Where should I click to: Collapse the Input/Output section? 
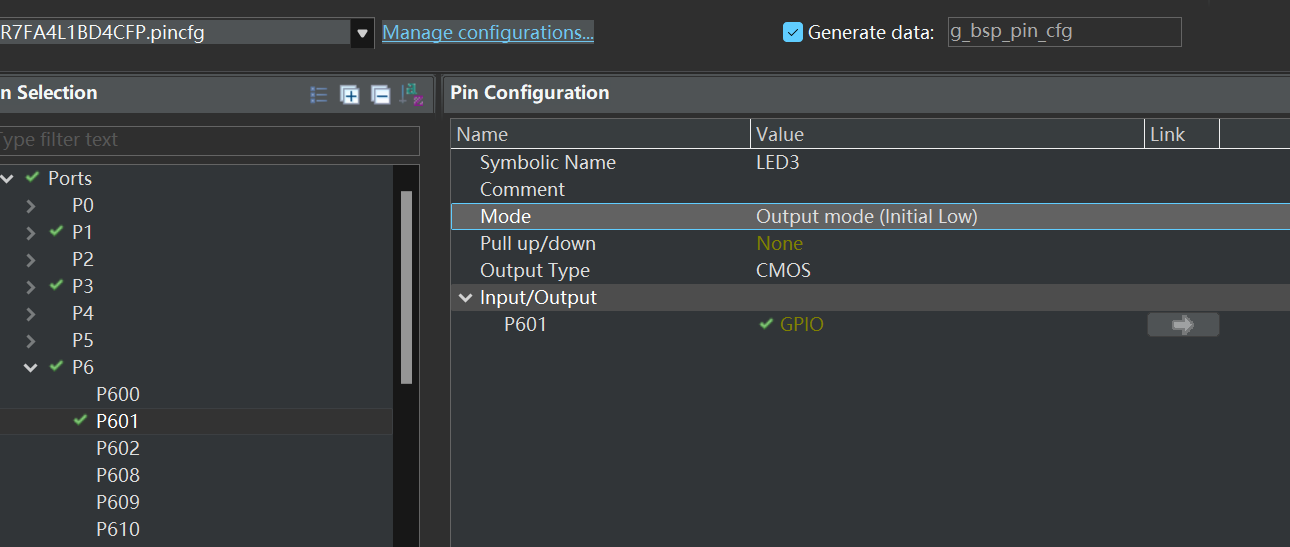click(465, 297)
